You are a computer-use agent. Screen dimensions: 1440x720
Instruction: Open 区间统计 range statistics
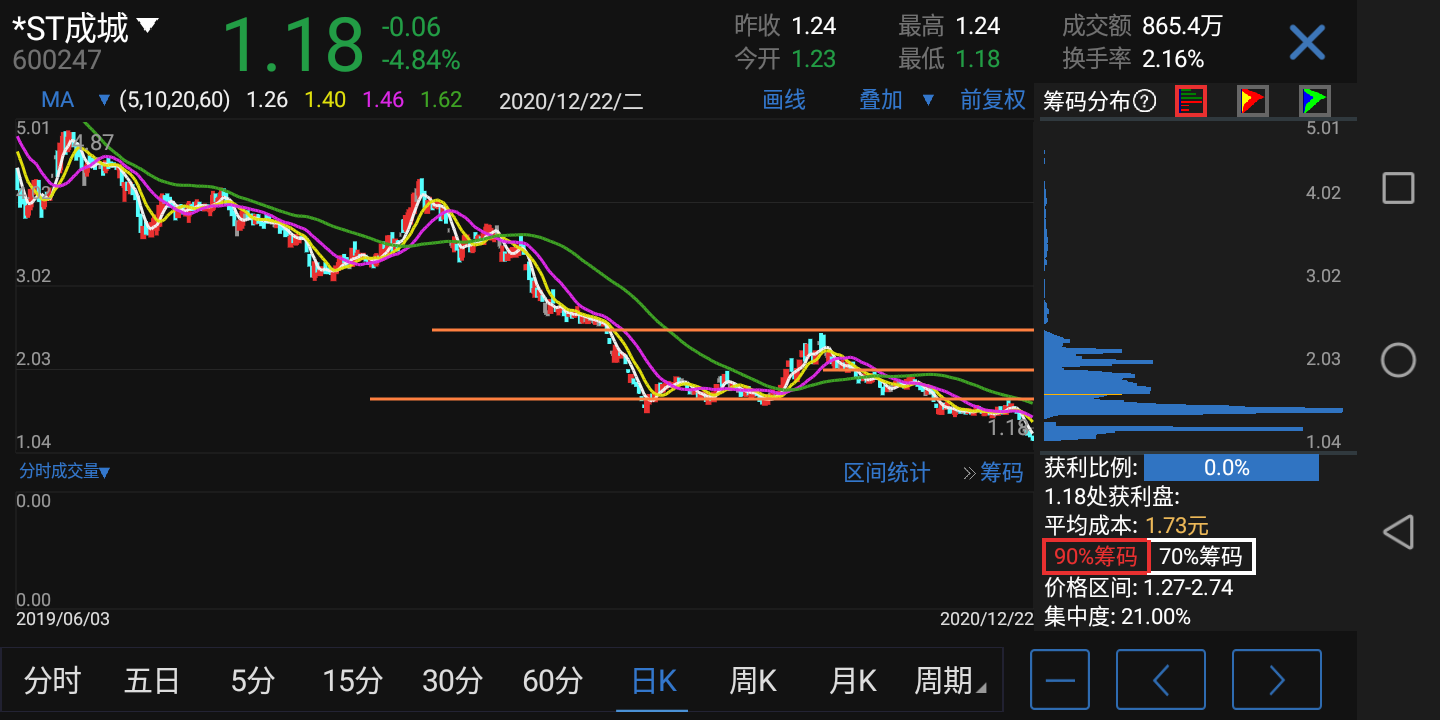pos(887,473)
